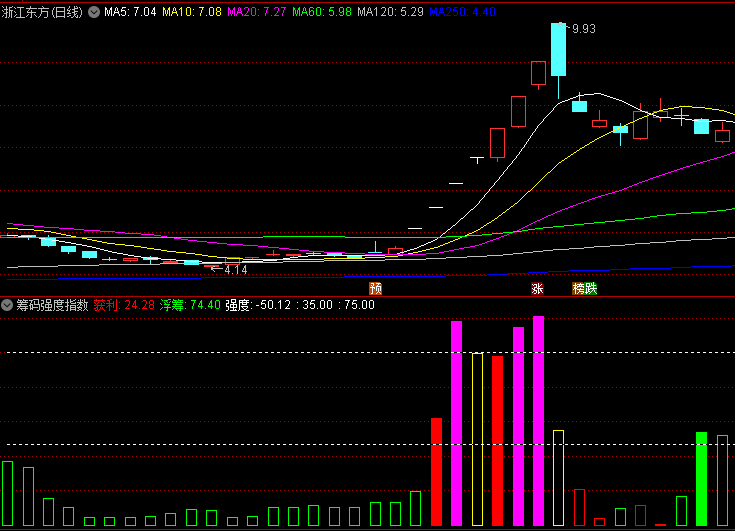
Task: Click the 预 event marker icon
Action: coord(375,288)
